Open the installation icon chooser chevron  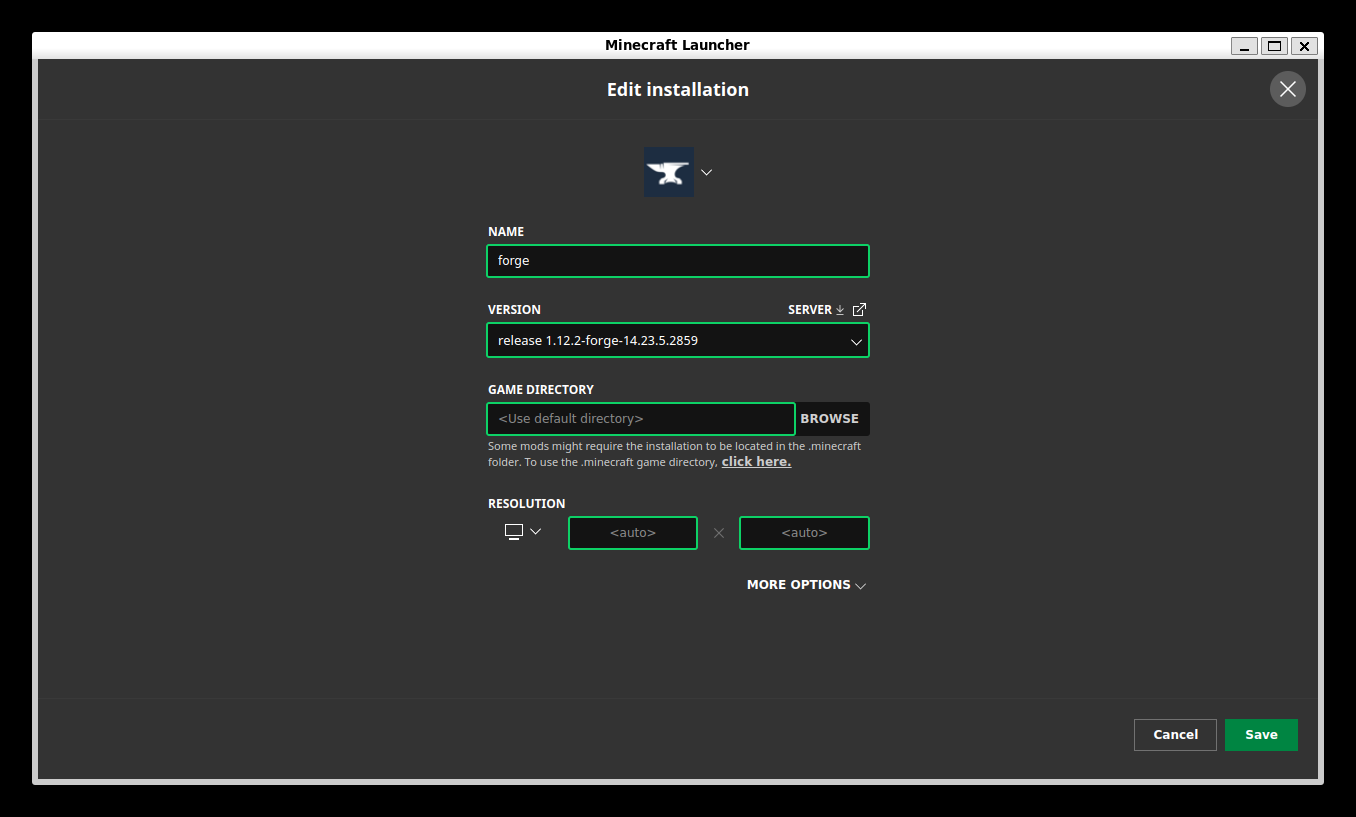706,172
